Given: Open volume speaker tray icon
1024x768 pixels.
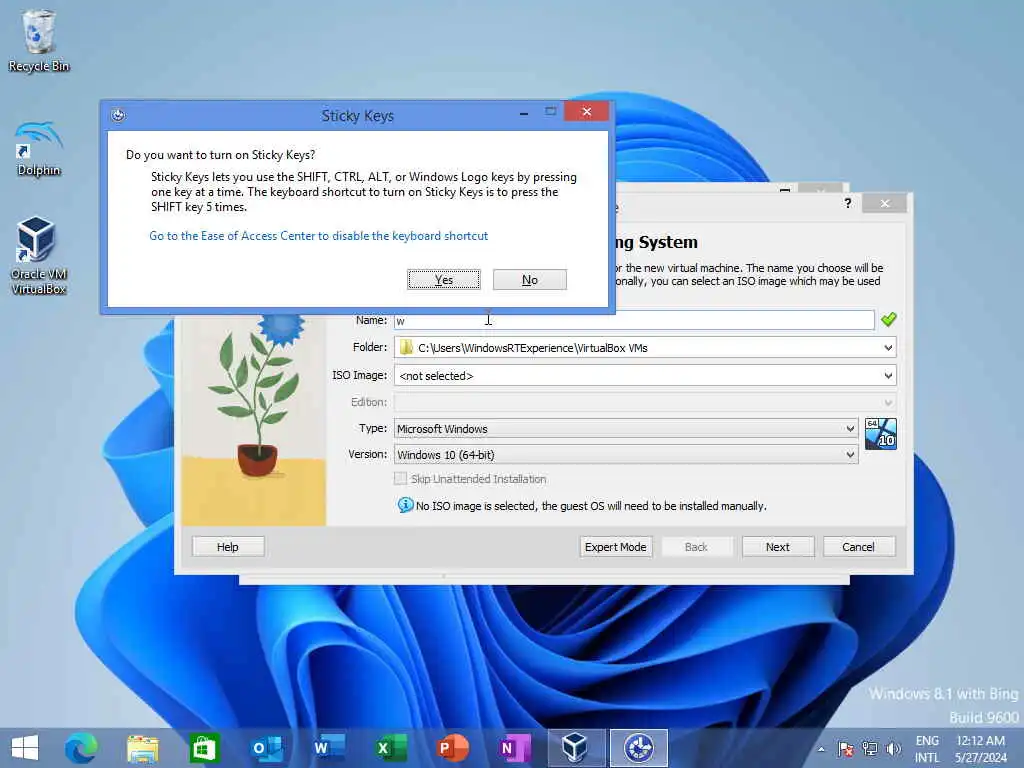Looking at the screenshot, I should (x=893, y=749).
